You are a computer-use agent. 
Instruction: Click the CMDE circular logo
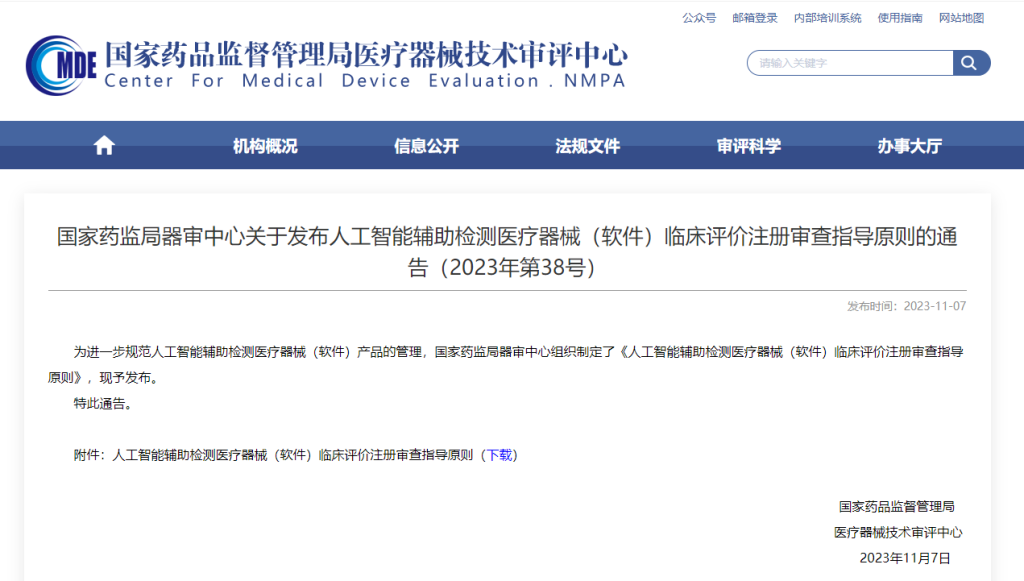pos(60,66)
